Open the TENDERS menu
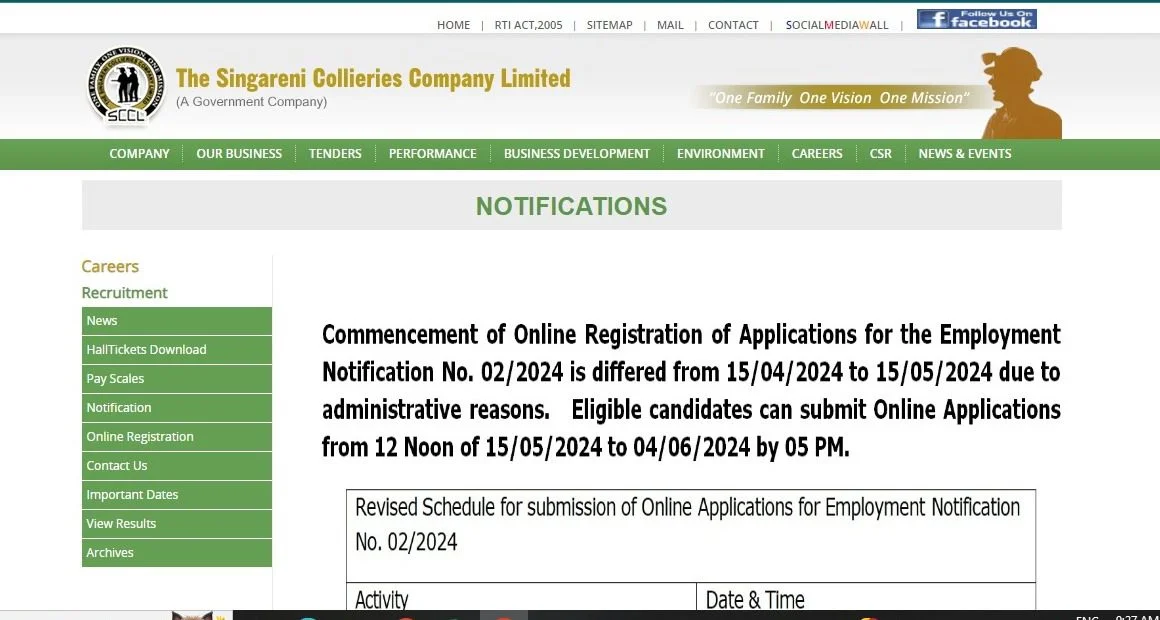Viewport: 1160px width, 620px height. point(335,154)
